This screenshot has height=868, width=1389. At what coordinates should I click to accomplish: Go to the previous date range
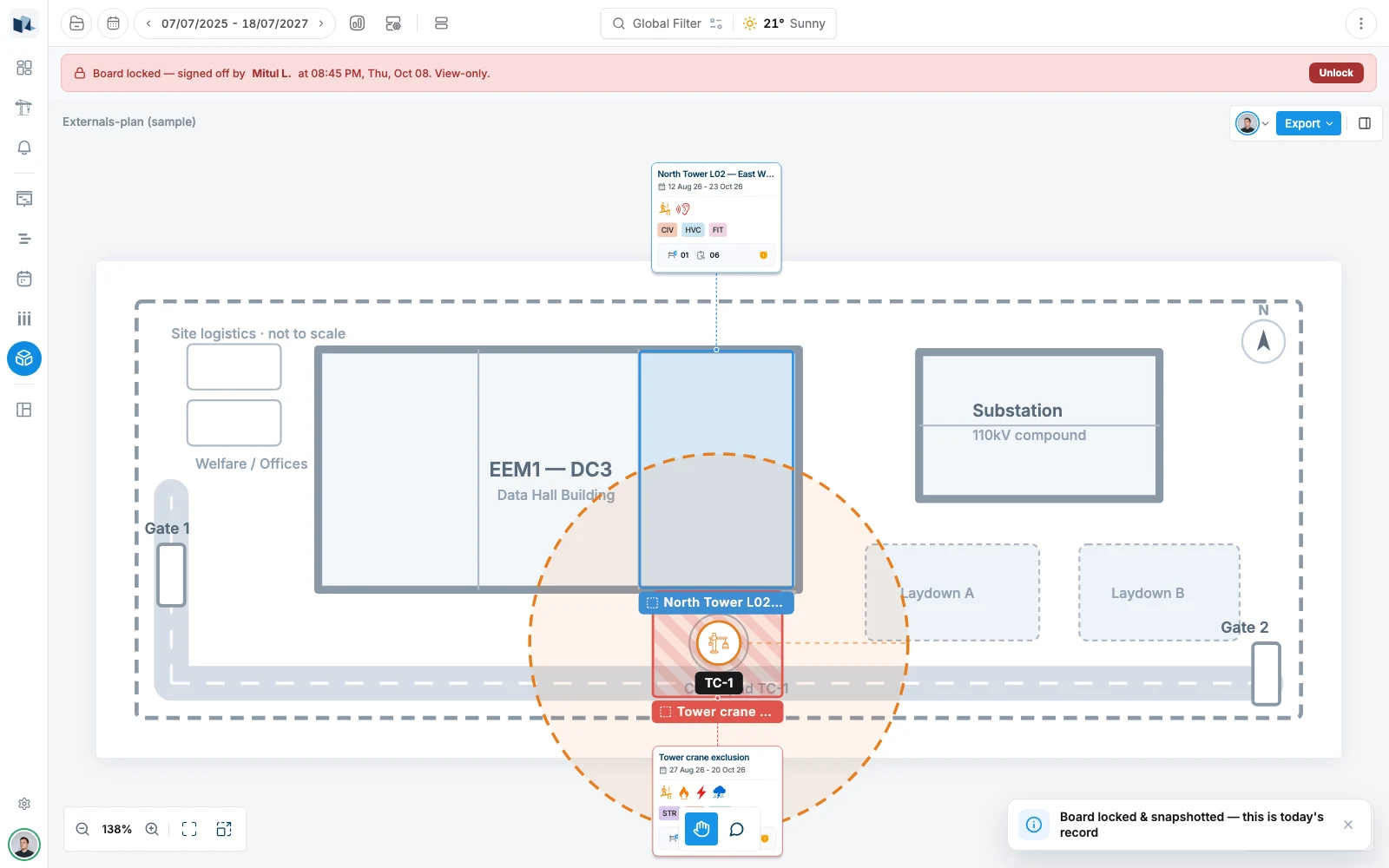pyautogui.click(x=148, y=23)
